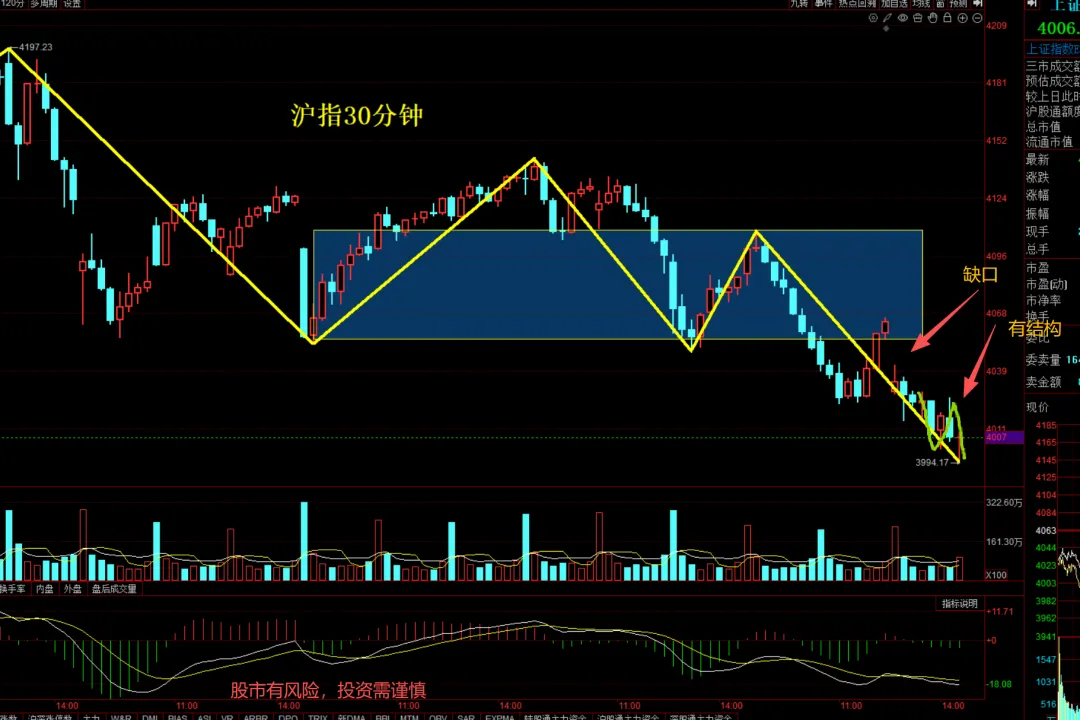1080x720 pixels.
Task: Click 加自选 to add to watchlist
Action: (x=894, y=3)
